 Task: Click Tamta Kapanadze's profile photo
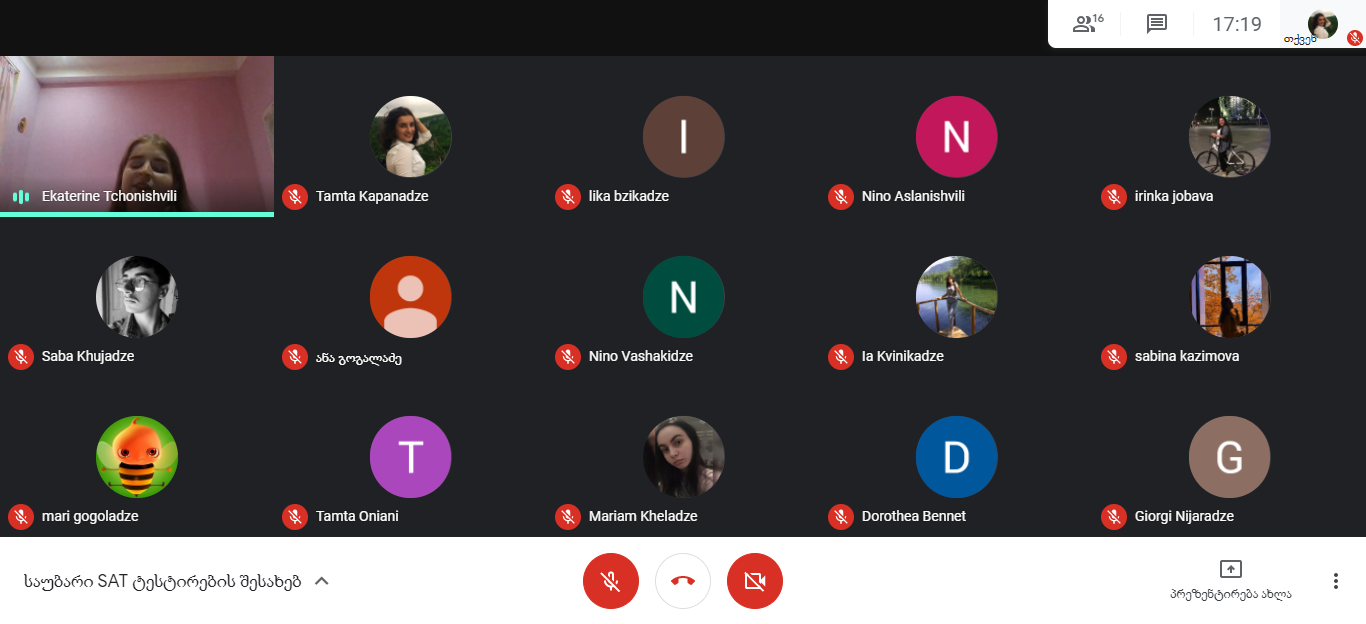tap(411, 137)
